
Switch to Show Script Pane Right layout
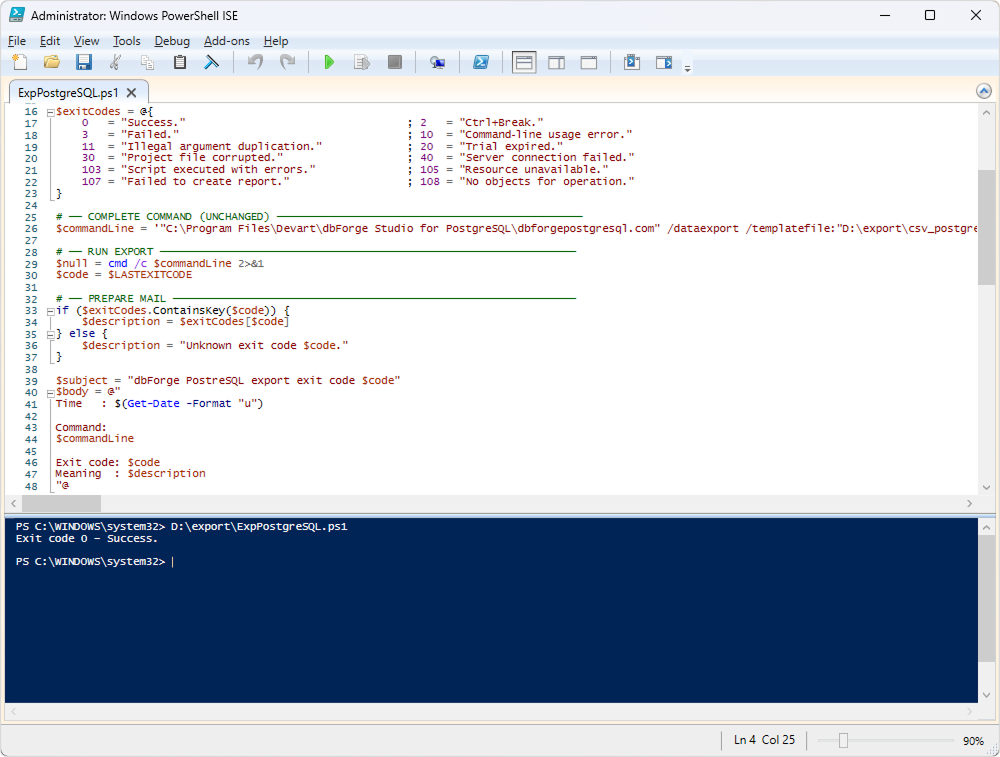coord(556,63)
